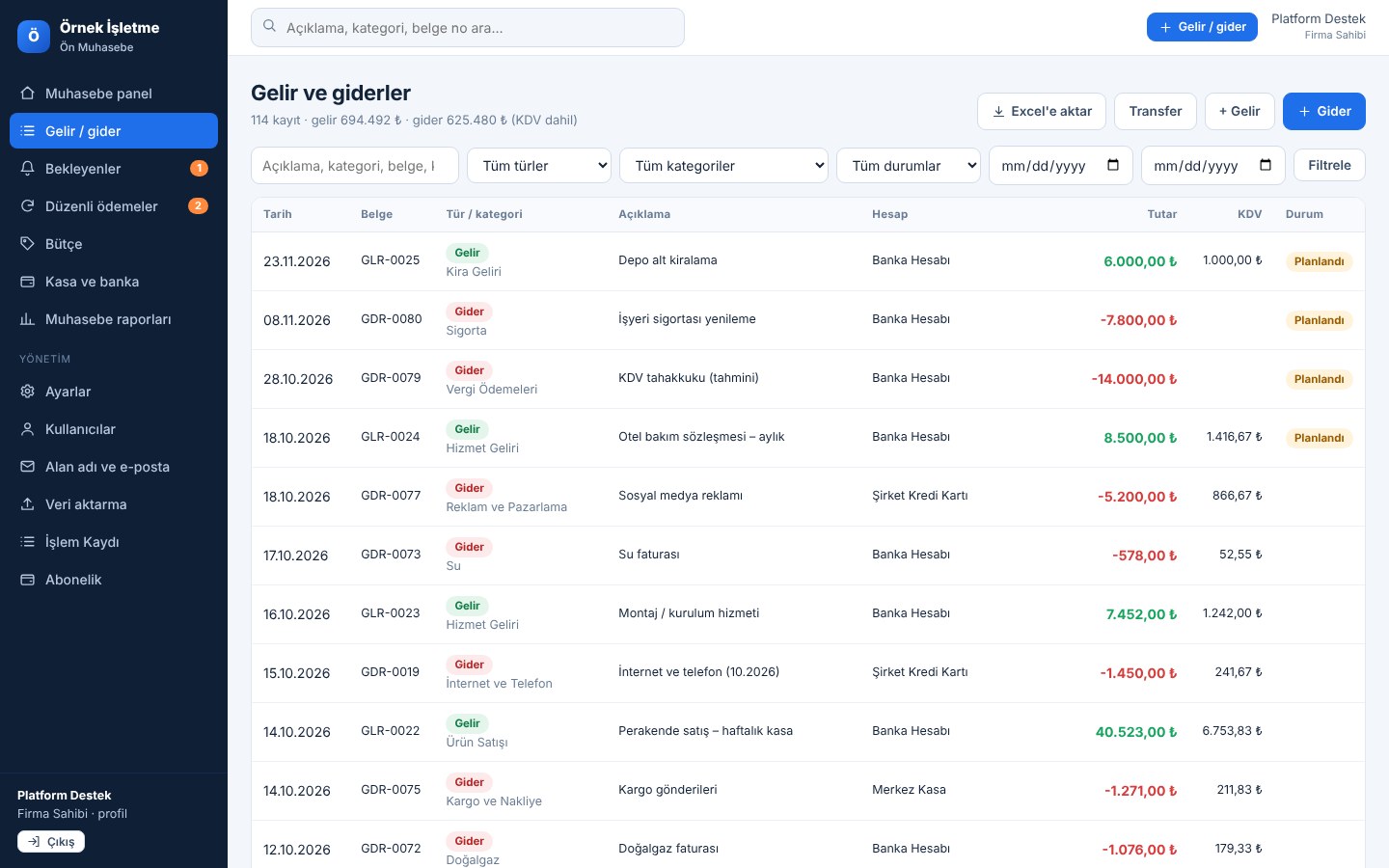Click the search magnifier icon in top bar
1389x868 pixels.
(x=270, y=27)
